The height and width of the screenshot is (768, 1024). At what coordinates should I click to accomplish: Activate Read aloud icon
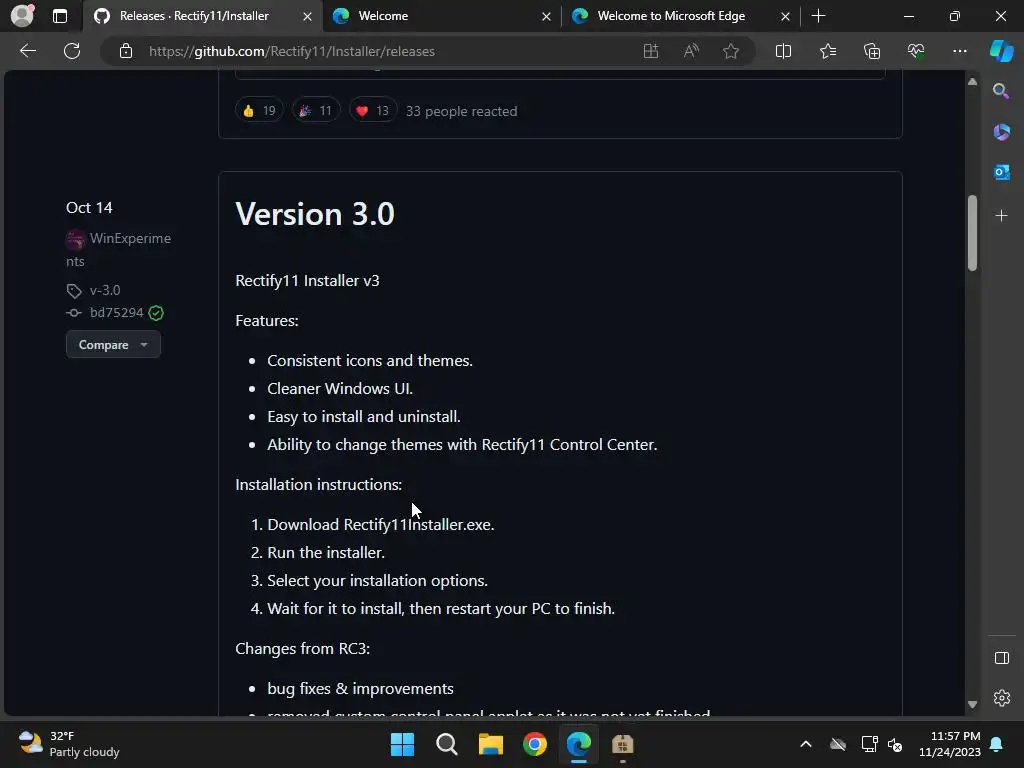click(691, 51)
